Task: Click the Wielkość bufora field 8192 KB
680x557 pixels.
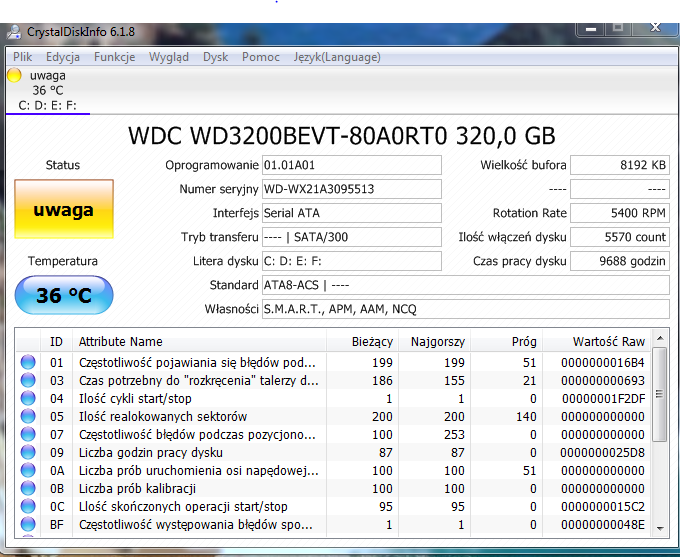Action: pos(620,165)
